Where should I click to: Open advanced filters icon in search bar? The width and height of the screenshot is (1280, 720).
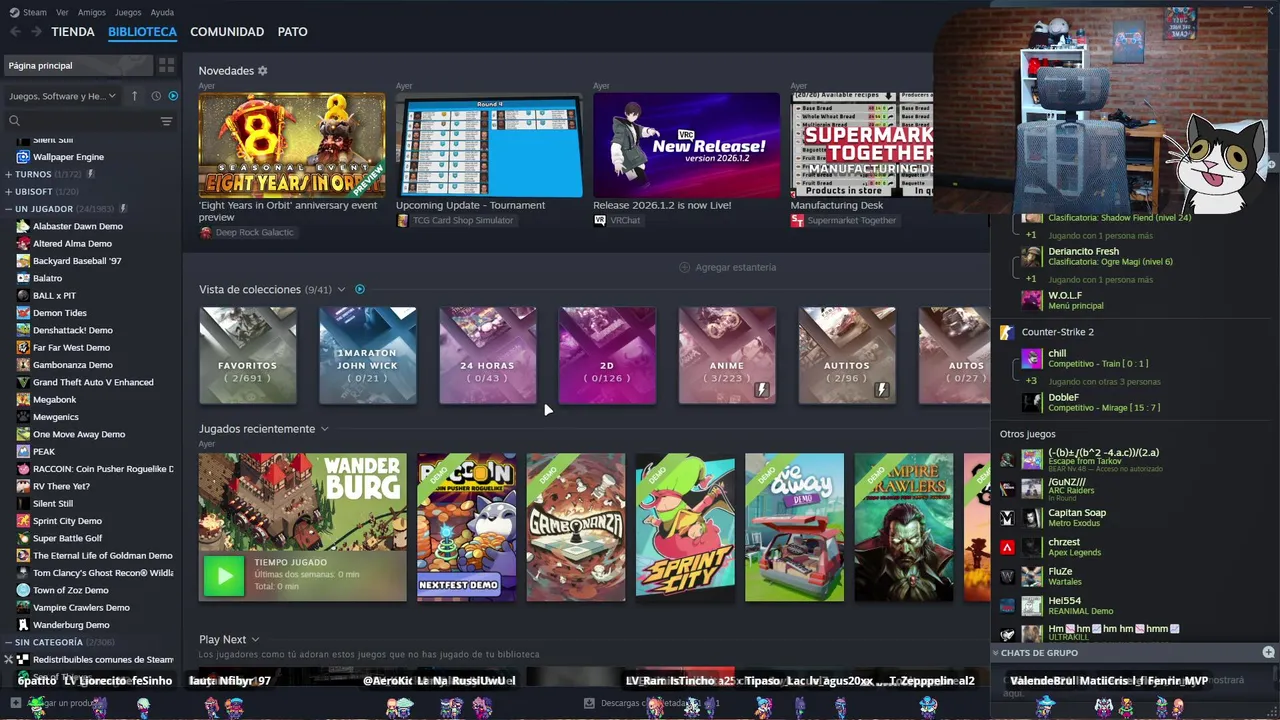coord(166,121)
